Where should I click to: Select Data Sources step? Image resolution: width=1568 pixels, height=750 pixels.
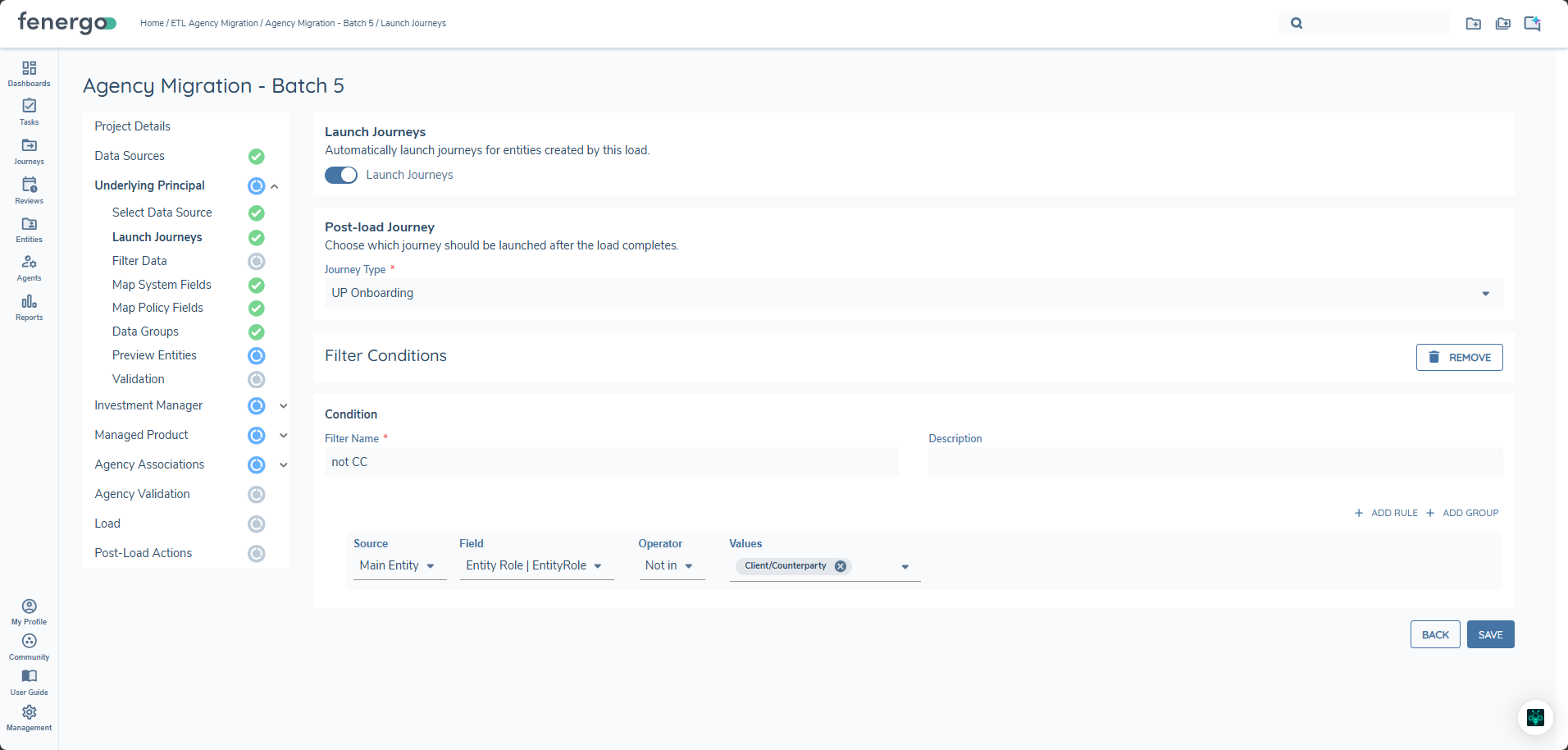(130, 156)
